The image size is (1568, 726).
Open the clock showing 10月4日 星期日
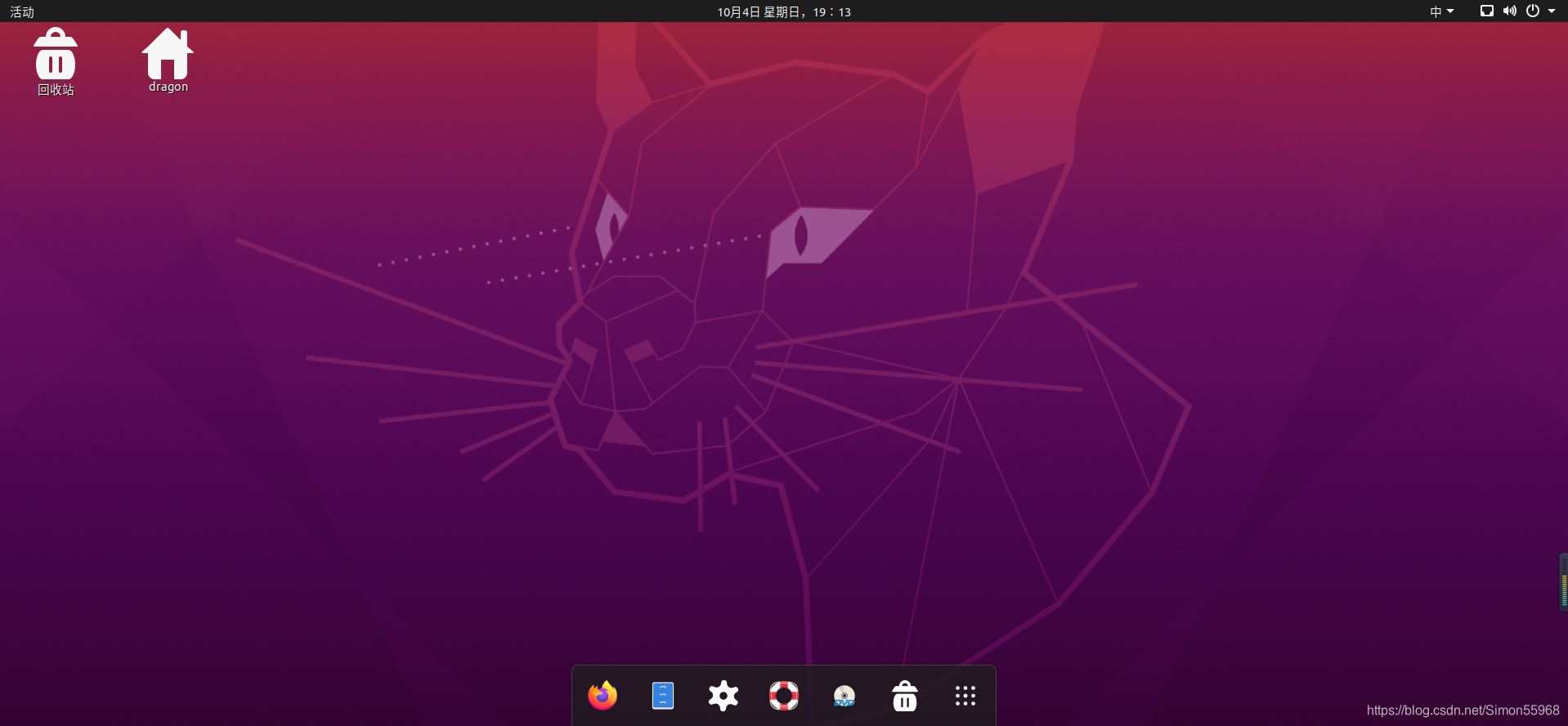tap(784, 11)
